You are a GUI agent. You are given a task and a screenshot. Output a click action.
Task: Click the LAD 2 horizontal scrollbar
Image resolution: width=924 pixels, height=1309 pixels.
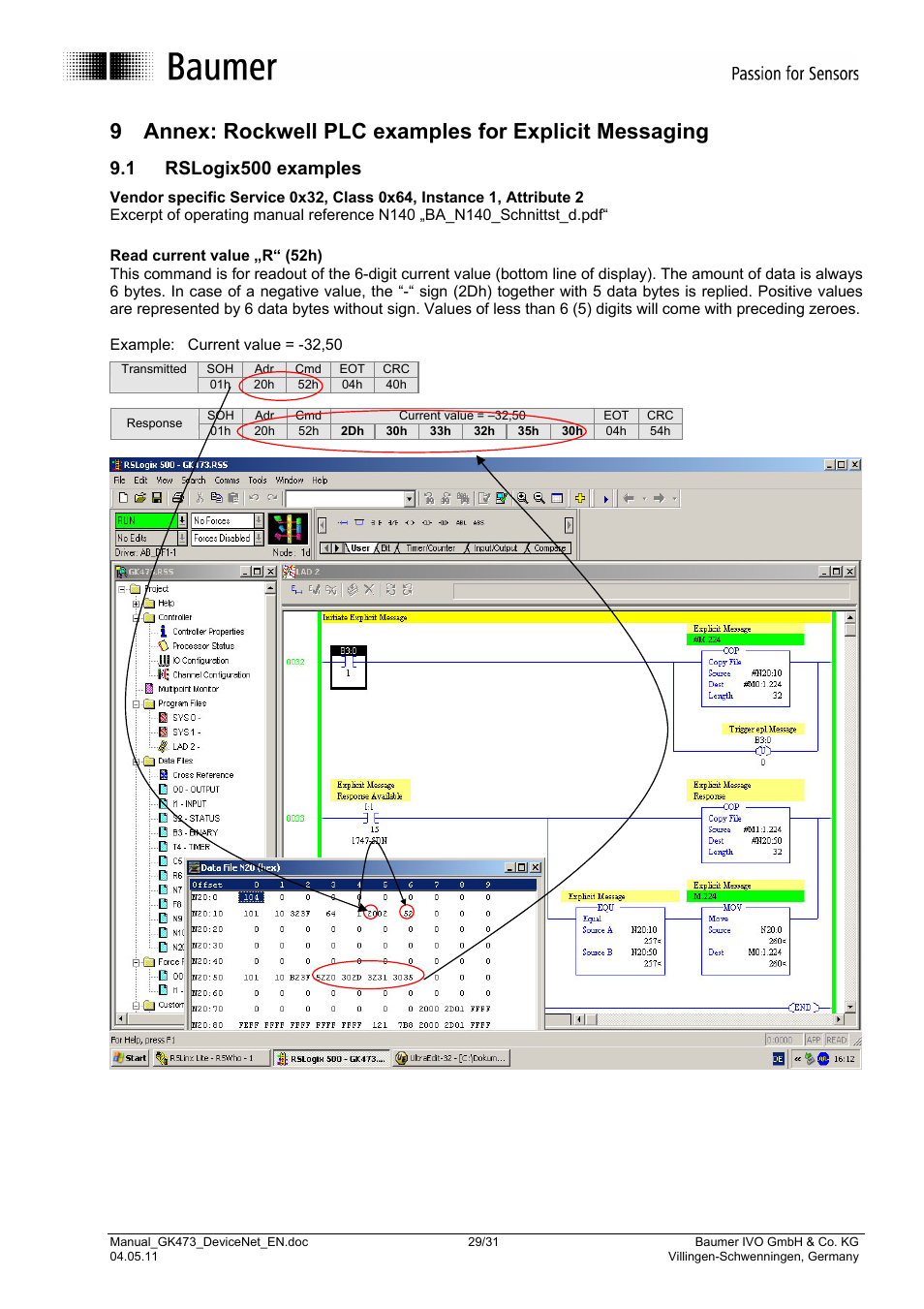tap(706, 1019)
